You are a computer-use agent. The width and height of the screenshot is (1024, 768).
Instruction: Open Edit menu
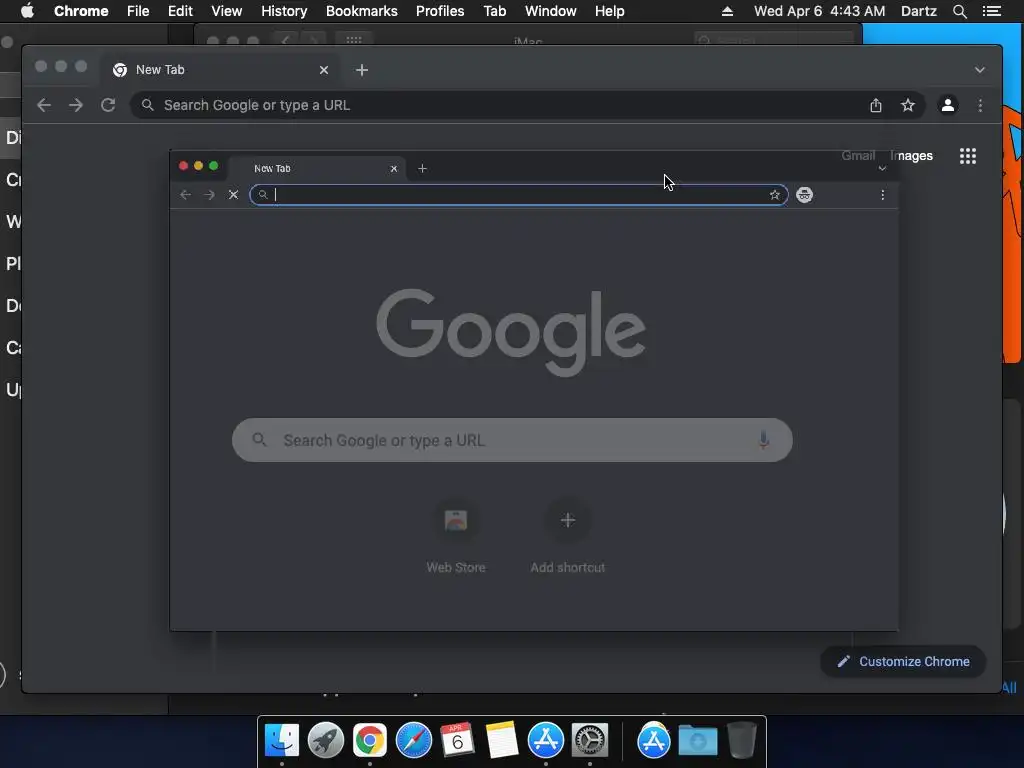180,11
